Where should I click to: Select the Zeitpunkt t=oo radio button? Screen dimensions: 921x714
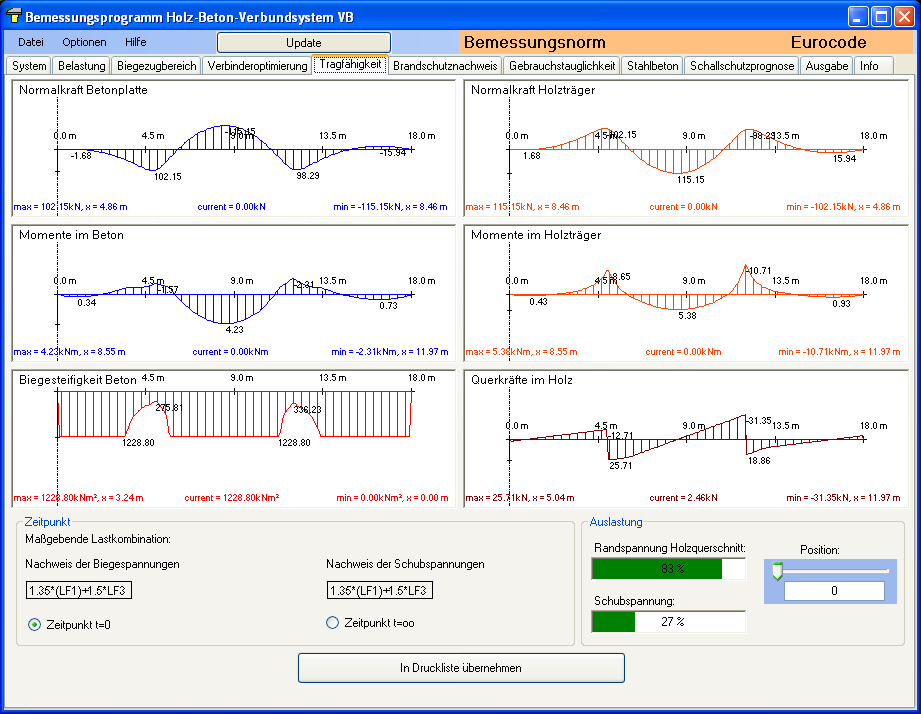pyautogui.click(x=334, y=623)
